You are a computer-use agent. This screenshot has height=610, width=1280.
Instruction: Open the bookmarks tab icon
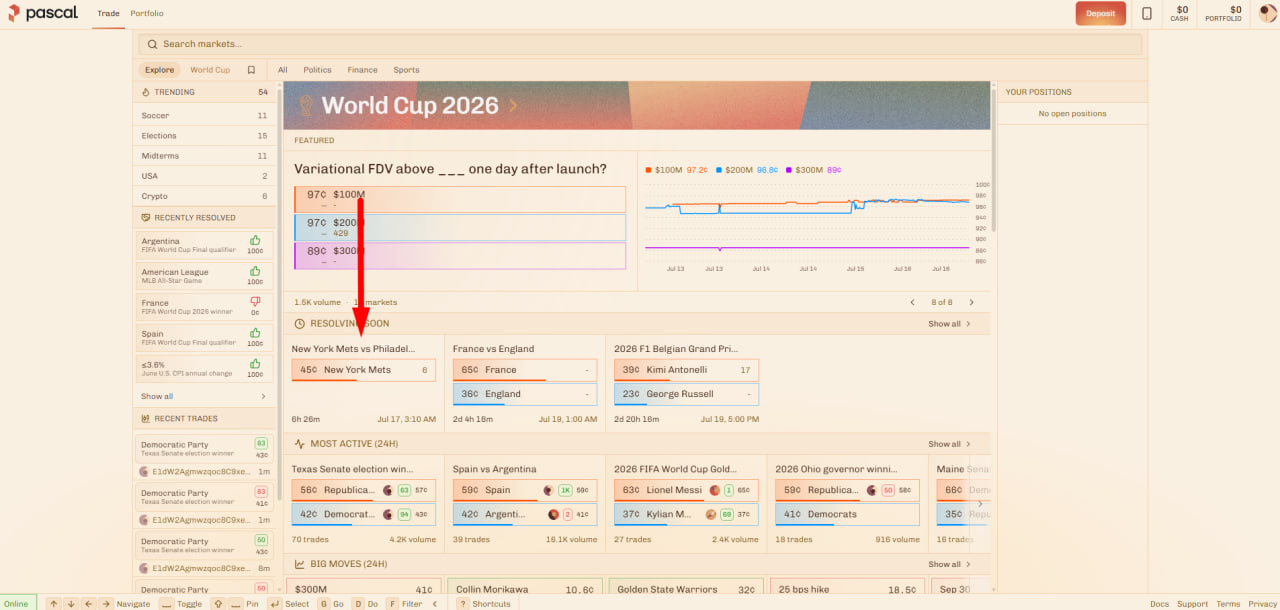[251, 70]
